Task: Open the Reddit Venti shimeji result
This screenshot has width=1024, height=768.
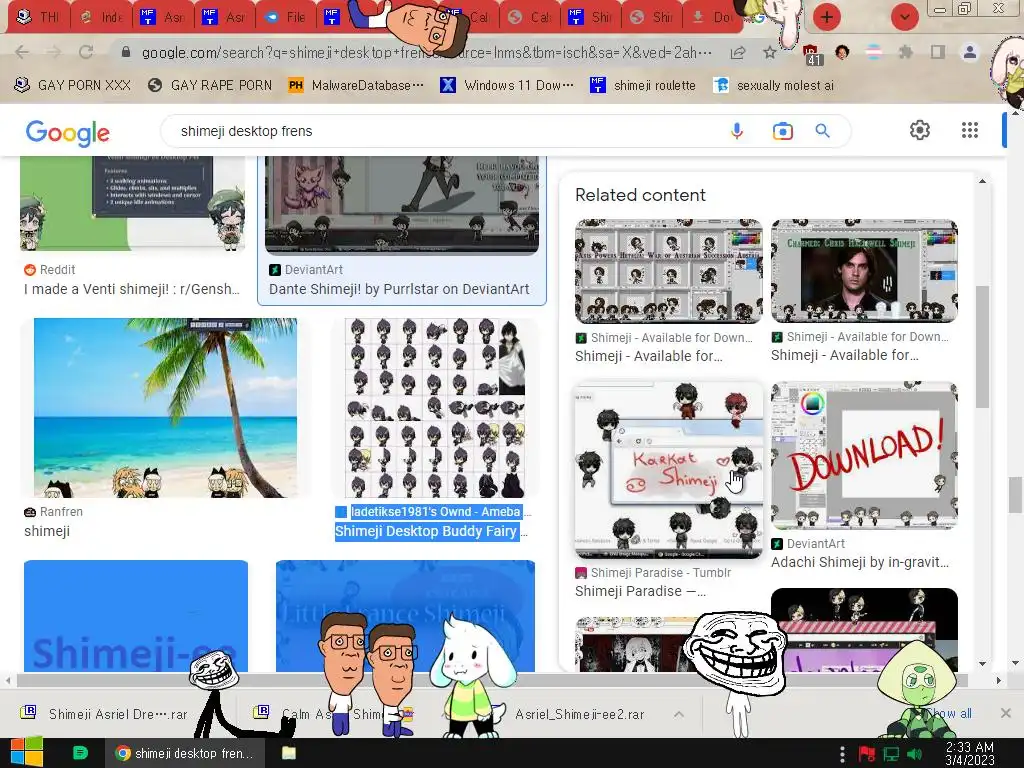Action: coord(133,289)
